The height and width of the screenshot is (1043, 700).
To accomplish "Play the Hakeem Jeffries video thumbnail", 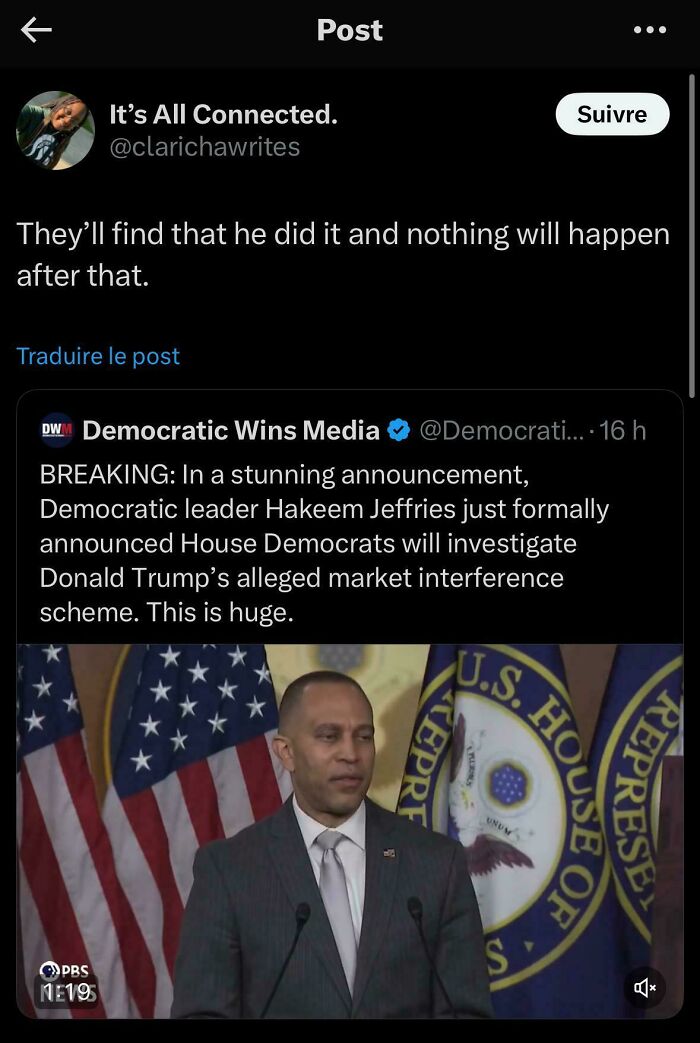I will coord(350,830).
